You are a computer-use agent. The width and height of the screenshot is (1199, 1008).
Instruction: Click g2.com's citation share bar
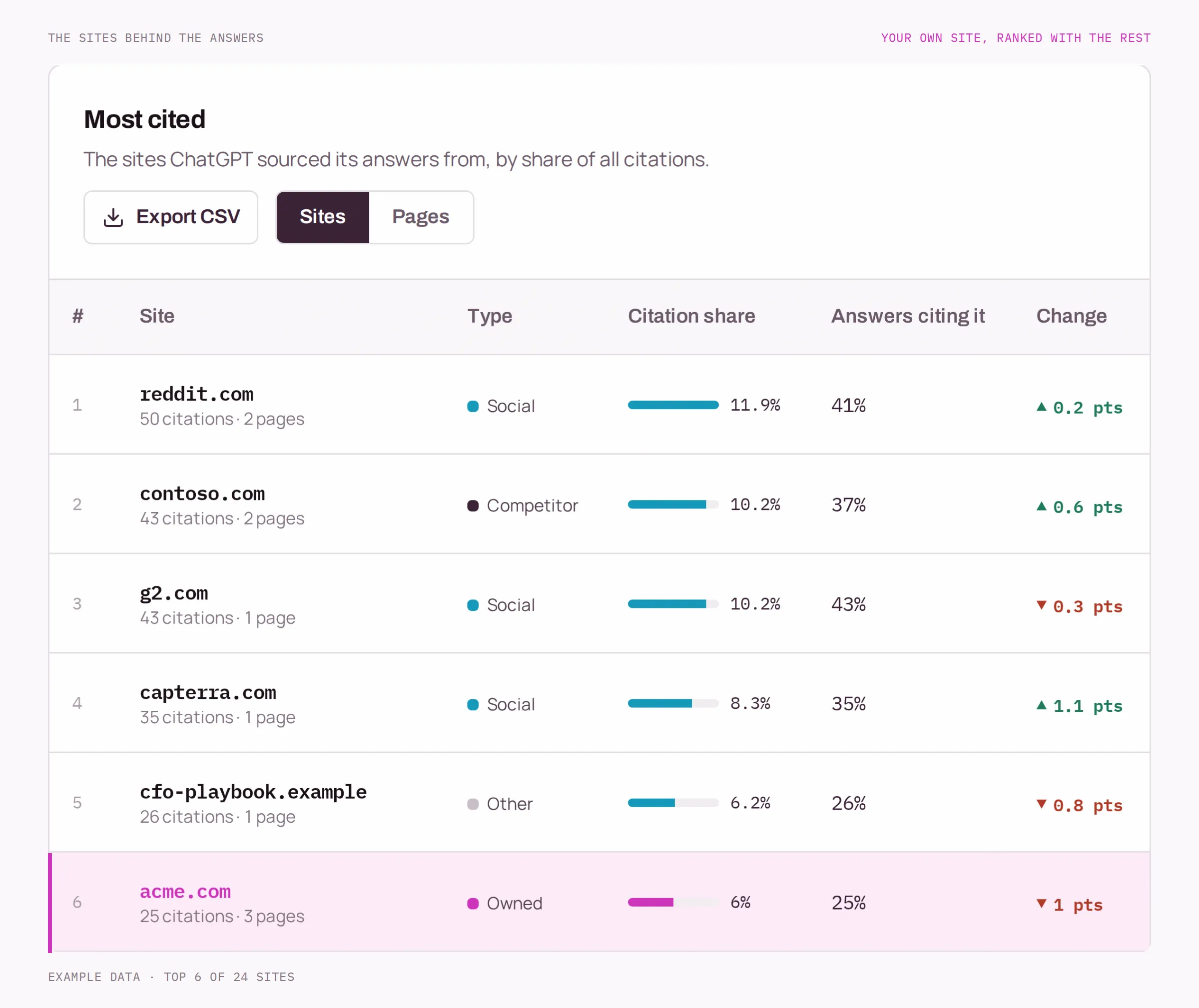pos(673,604)
